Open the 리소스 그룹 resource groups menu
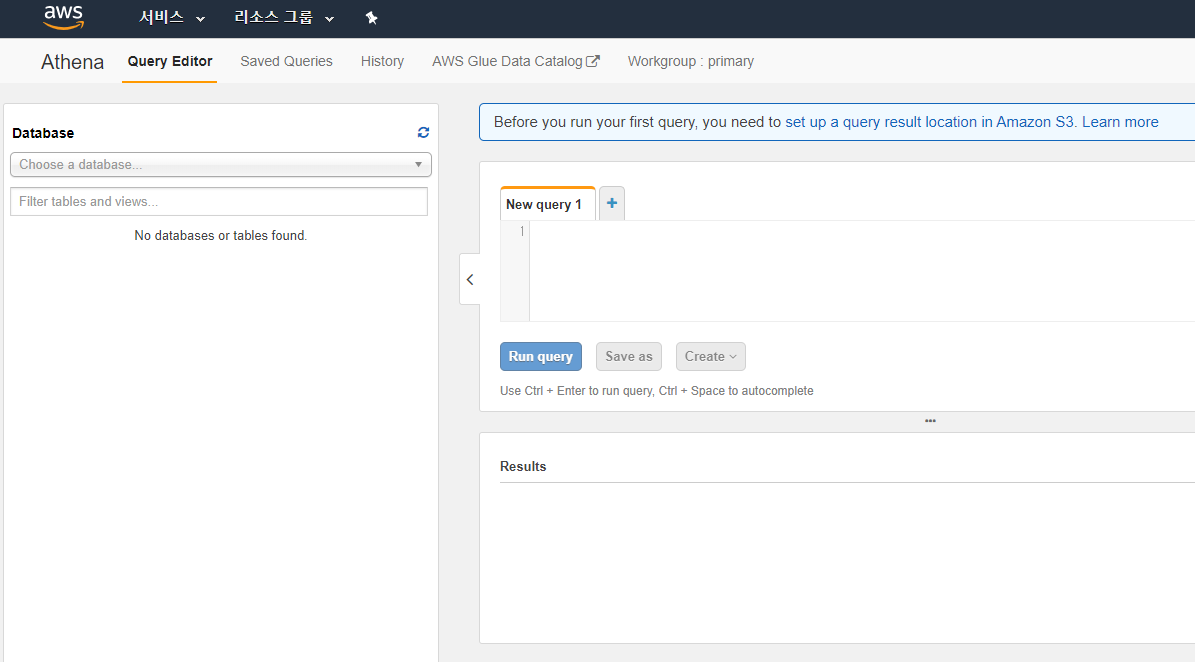The image size is (1195, 662). (x=284, y=18)
